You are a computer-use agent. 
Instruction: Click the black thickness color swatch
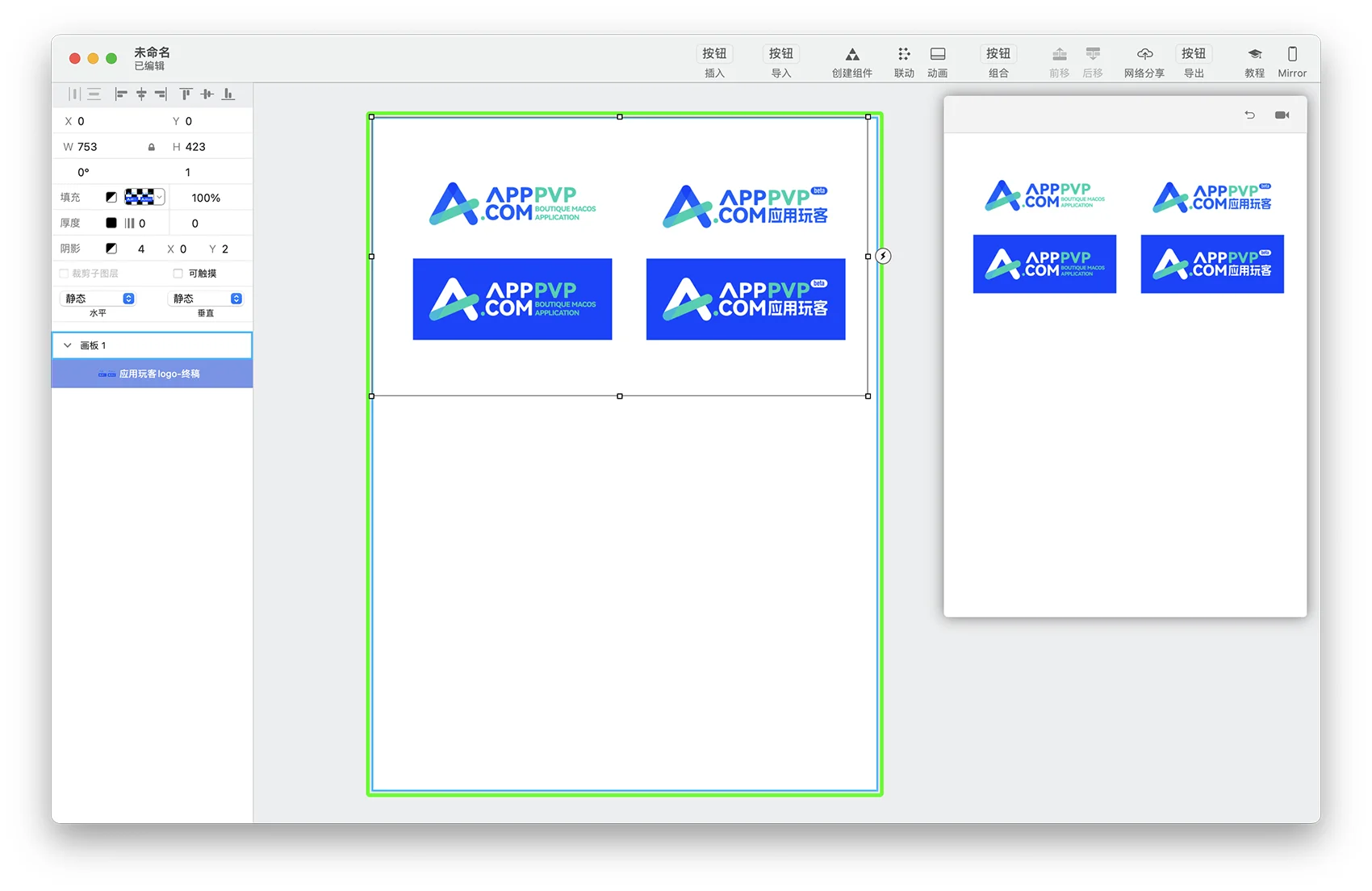tap(111, 223)
